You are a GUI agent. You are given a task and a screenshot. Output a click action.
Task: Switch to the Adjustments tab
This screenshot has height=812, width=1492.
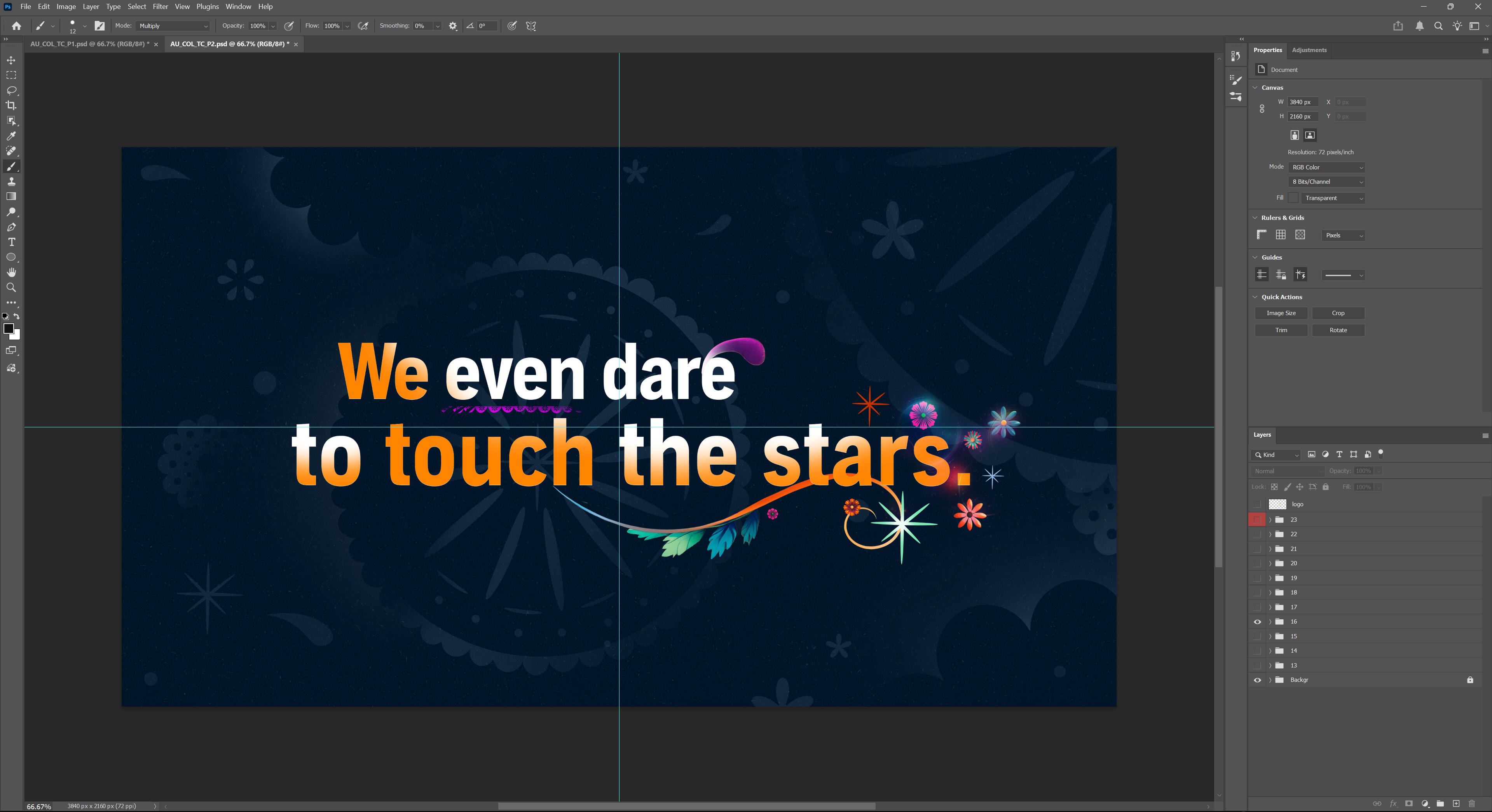1309,50
